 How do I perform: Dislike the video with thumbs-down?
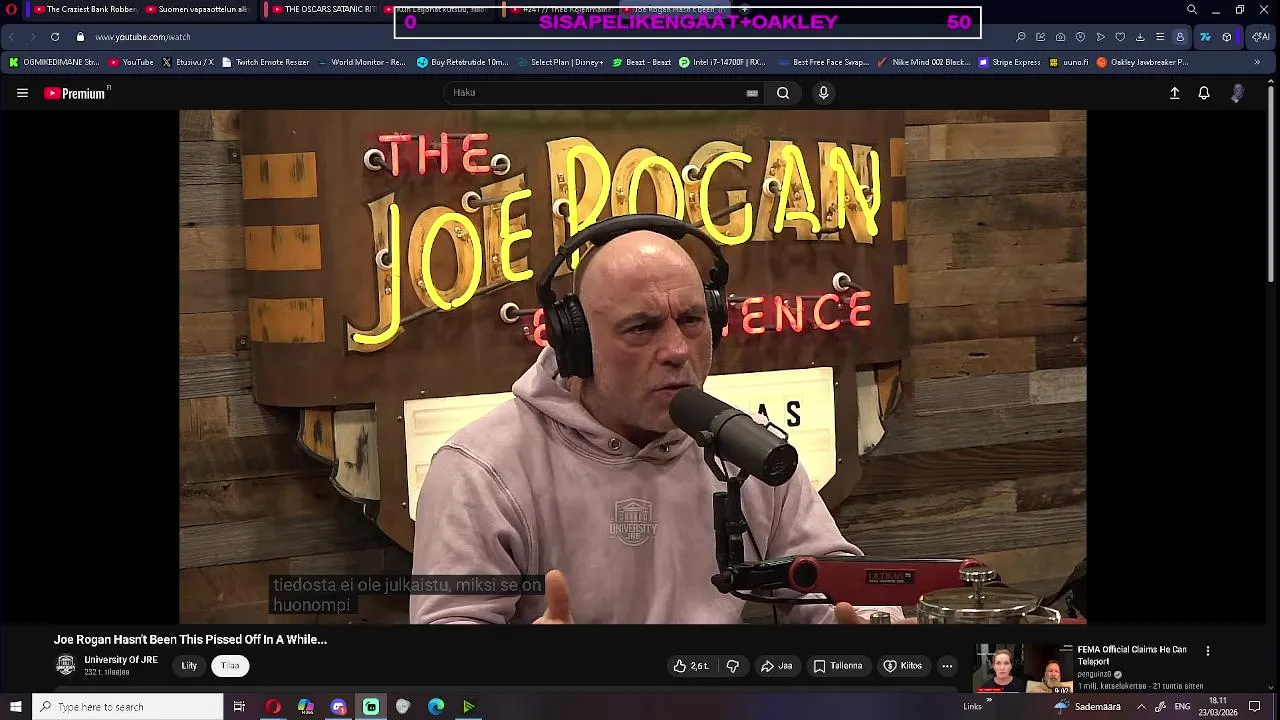(732, 666)
